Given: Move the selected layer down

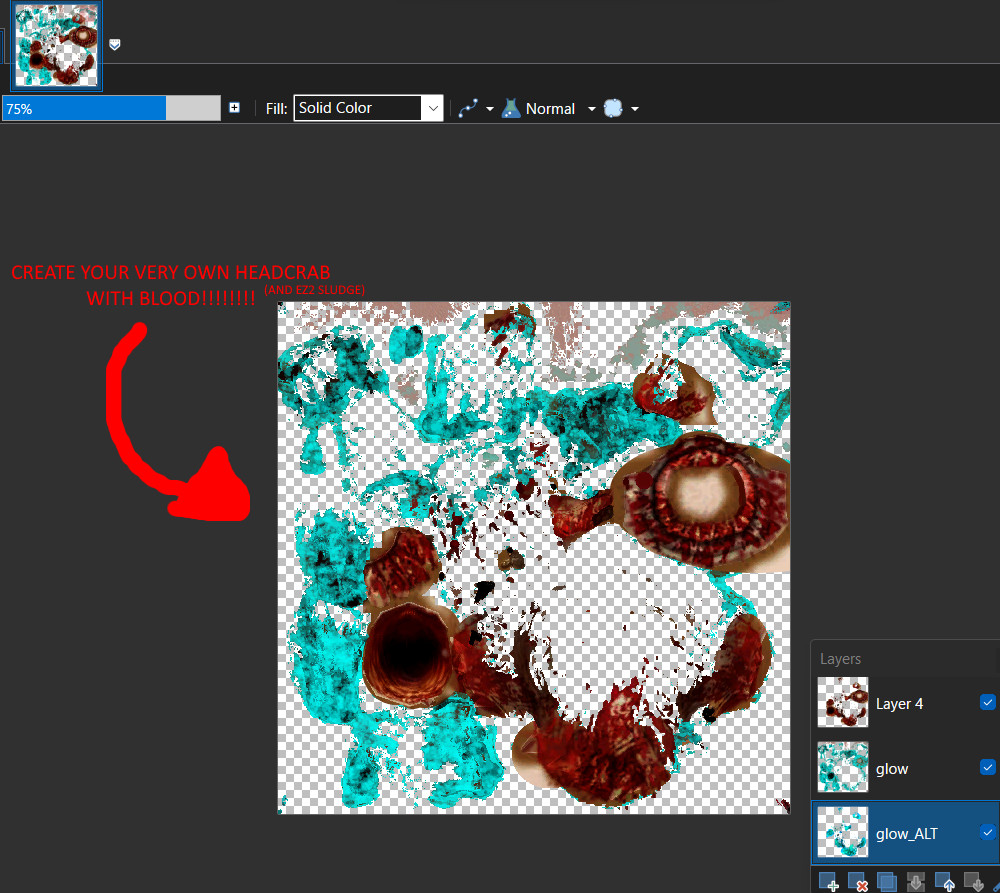Looking at the screenshot, I should 973,880.
